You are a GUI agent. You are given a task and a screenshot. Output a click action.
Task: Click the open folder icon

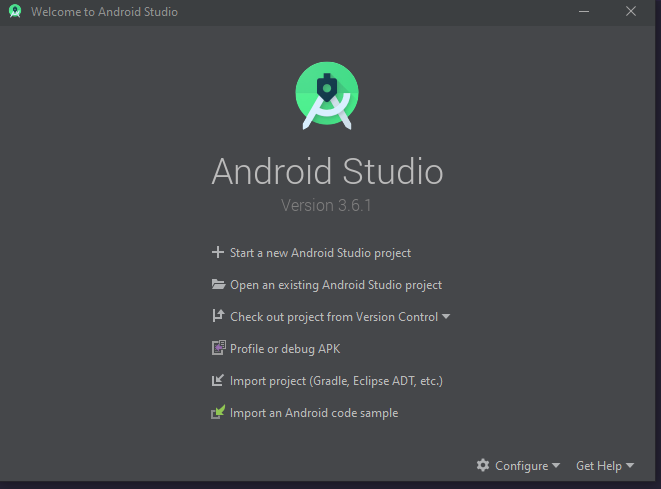coord(218,284)
